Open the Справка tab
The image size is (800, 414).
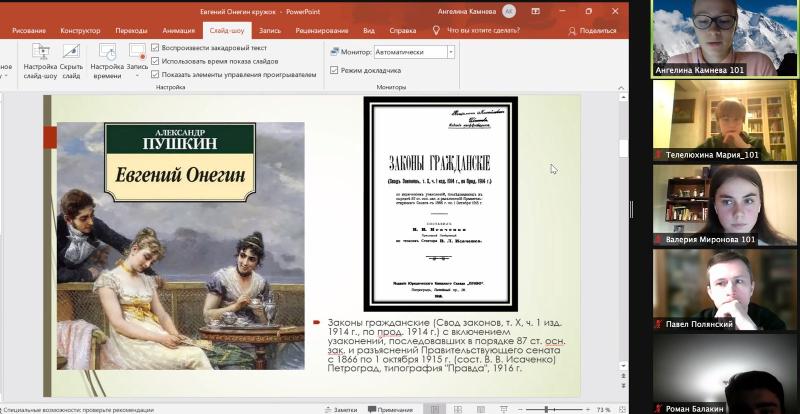coord(403,31)
